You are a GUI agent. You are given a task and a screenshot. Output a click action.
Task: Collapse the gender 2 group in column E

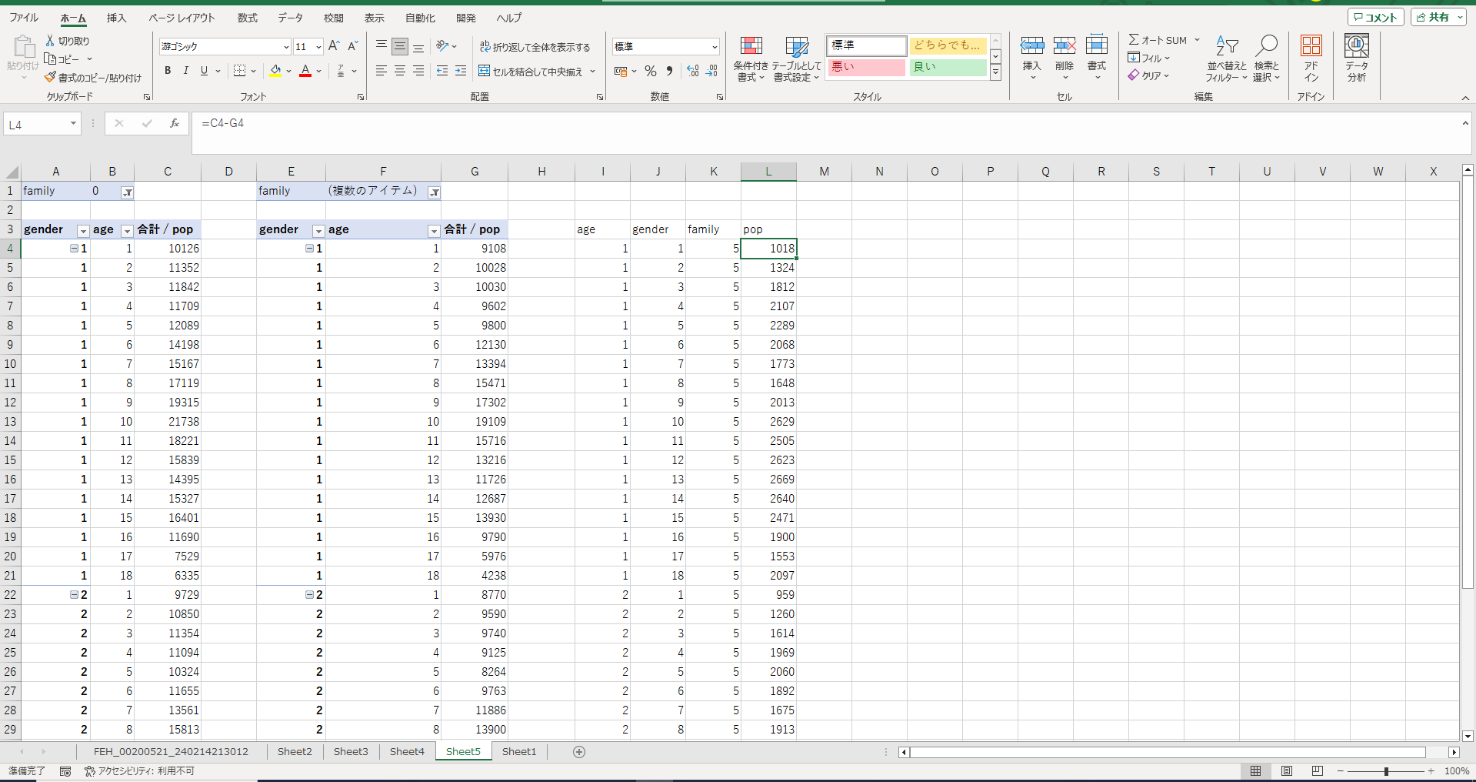tap(310, 595)
